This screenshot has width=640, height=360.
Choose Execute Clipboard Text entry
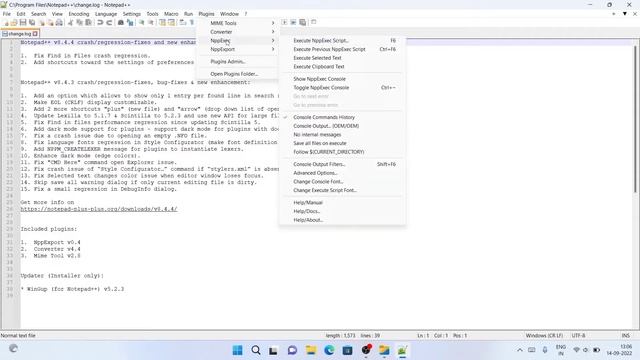point(342,67)
